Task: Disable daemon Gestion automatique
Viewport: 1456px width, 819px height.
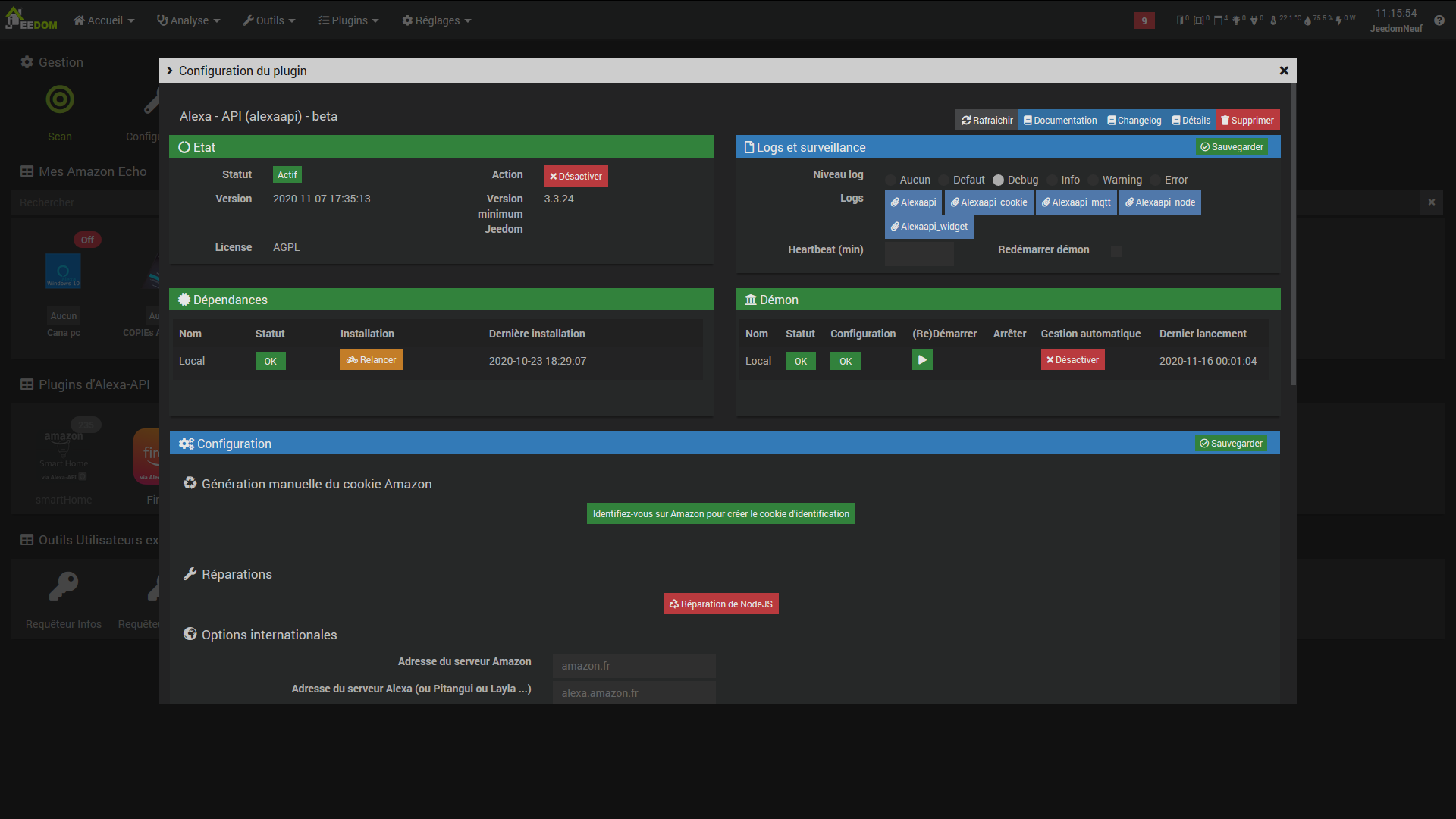Action: pos(1072,360)
